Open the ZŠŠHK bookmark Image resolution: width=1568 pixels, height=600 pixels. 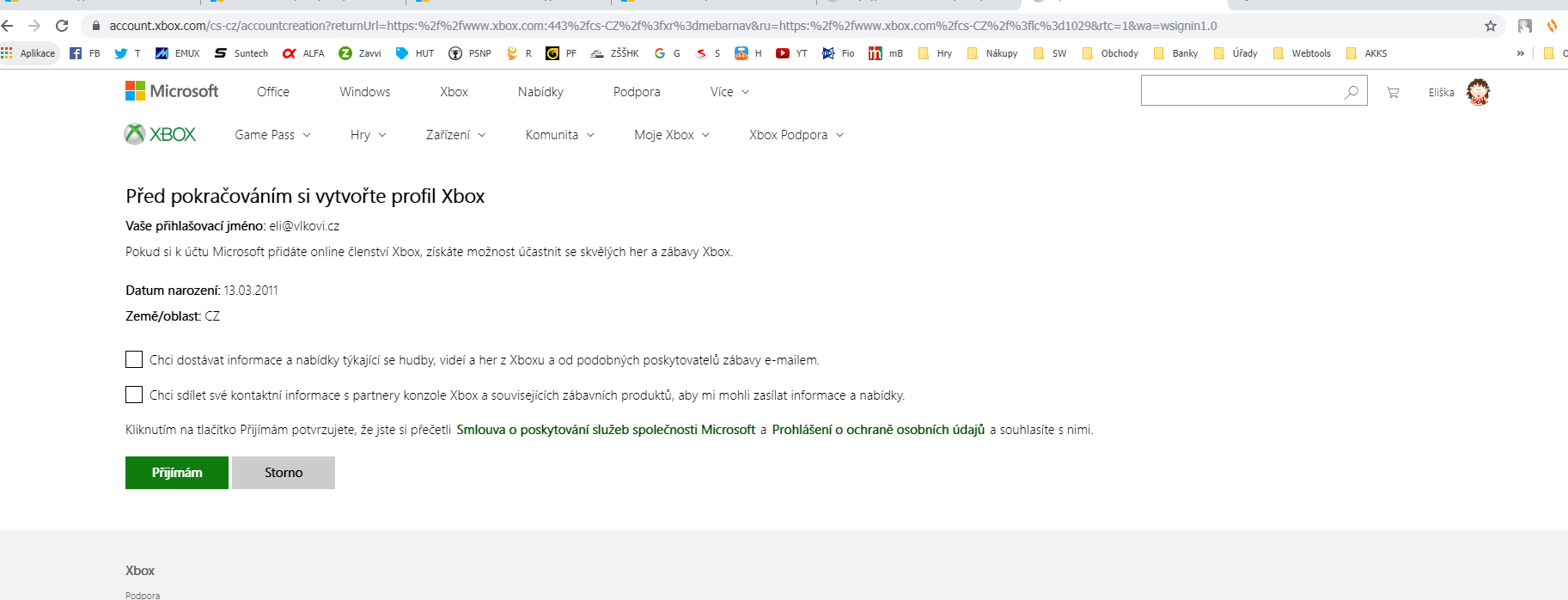615,53
